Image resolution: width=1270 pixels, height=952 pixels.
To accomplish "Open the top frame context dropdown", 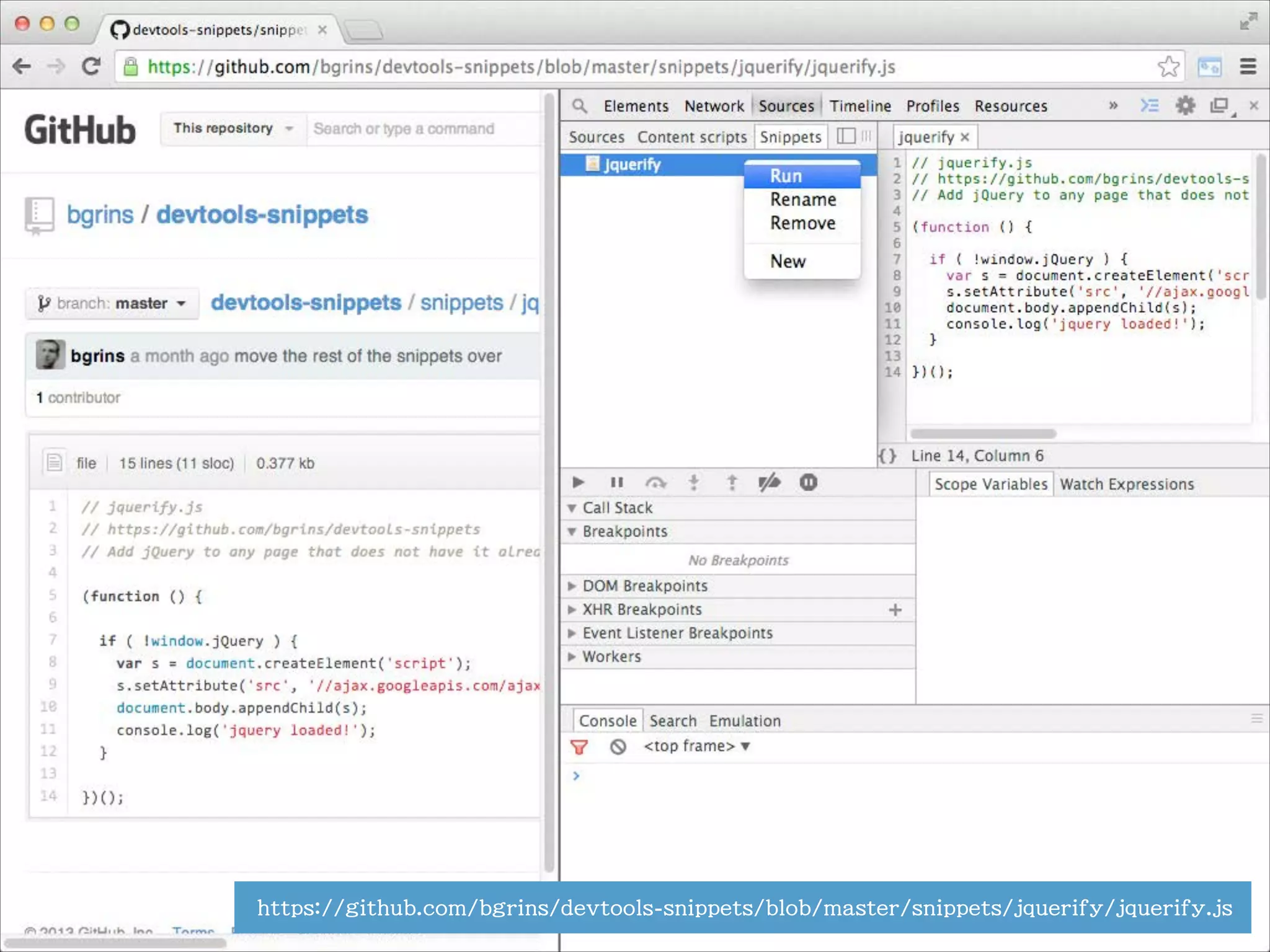I will [697, 746].
